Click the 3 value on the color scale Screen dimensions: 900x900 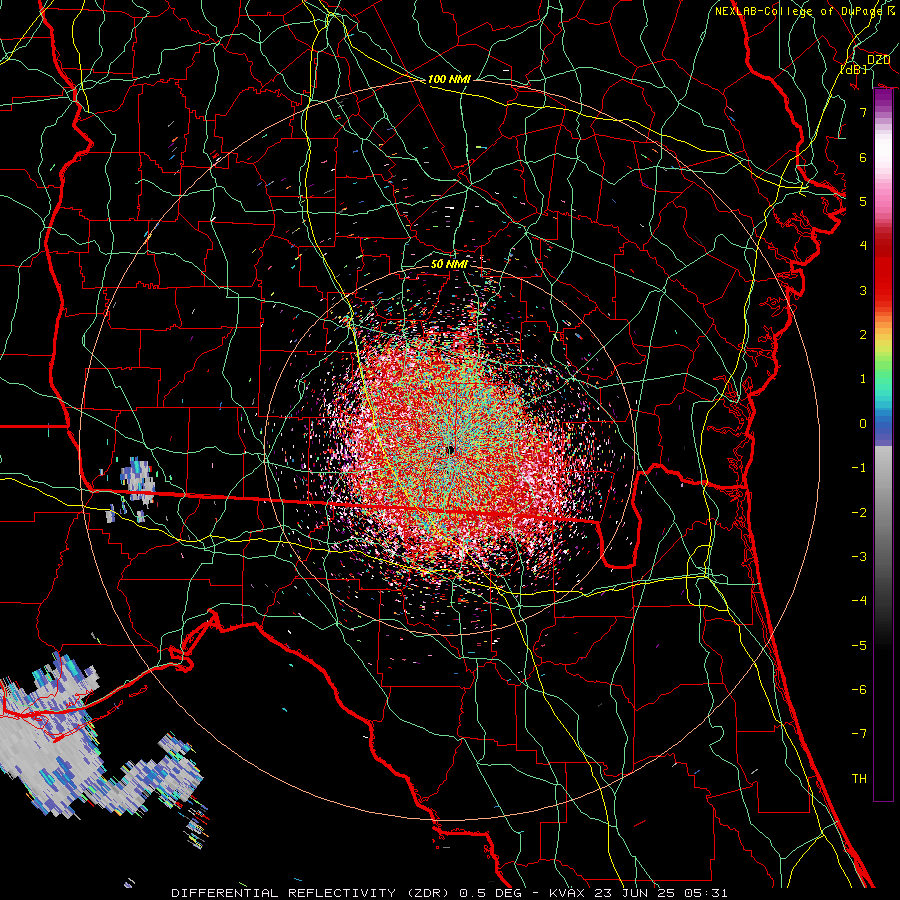(863, 290)
